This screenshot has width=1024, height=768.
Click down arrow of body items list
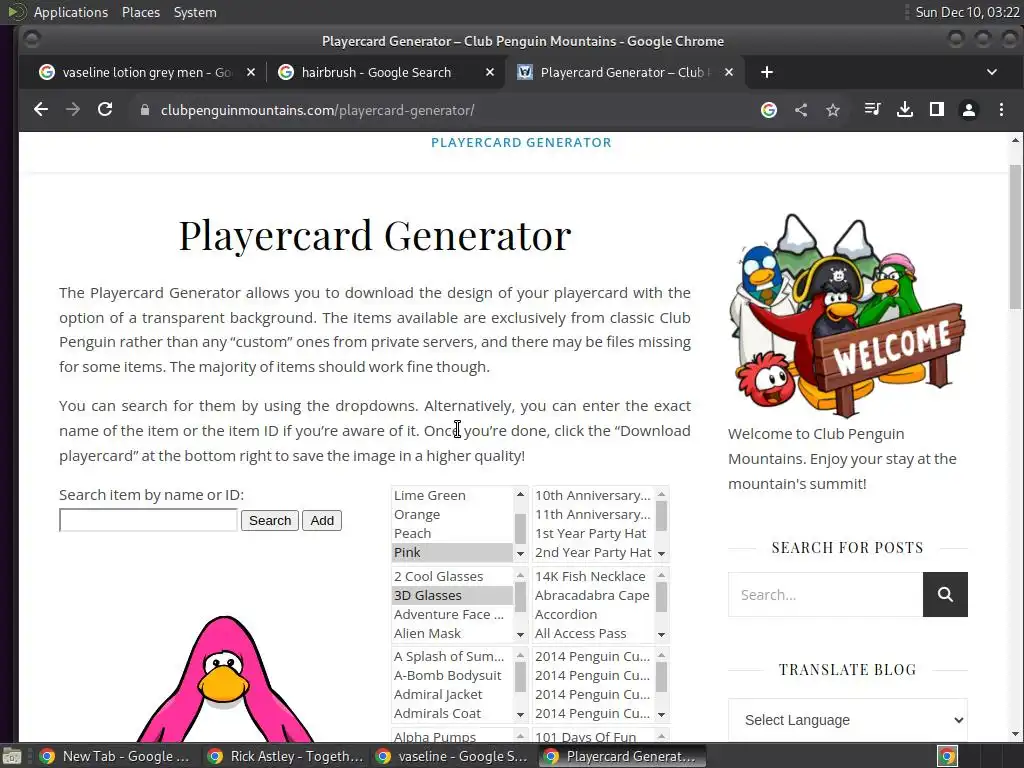click(x=520, y=714)
